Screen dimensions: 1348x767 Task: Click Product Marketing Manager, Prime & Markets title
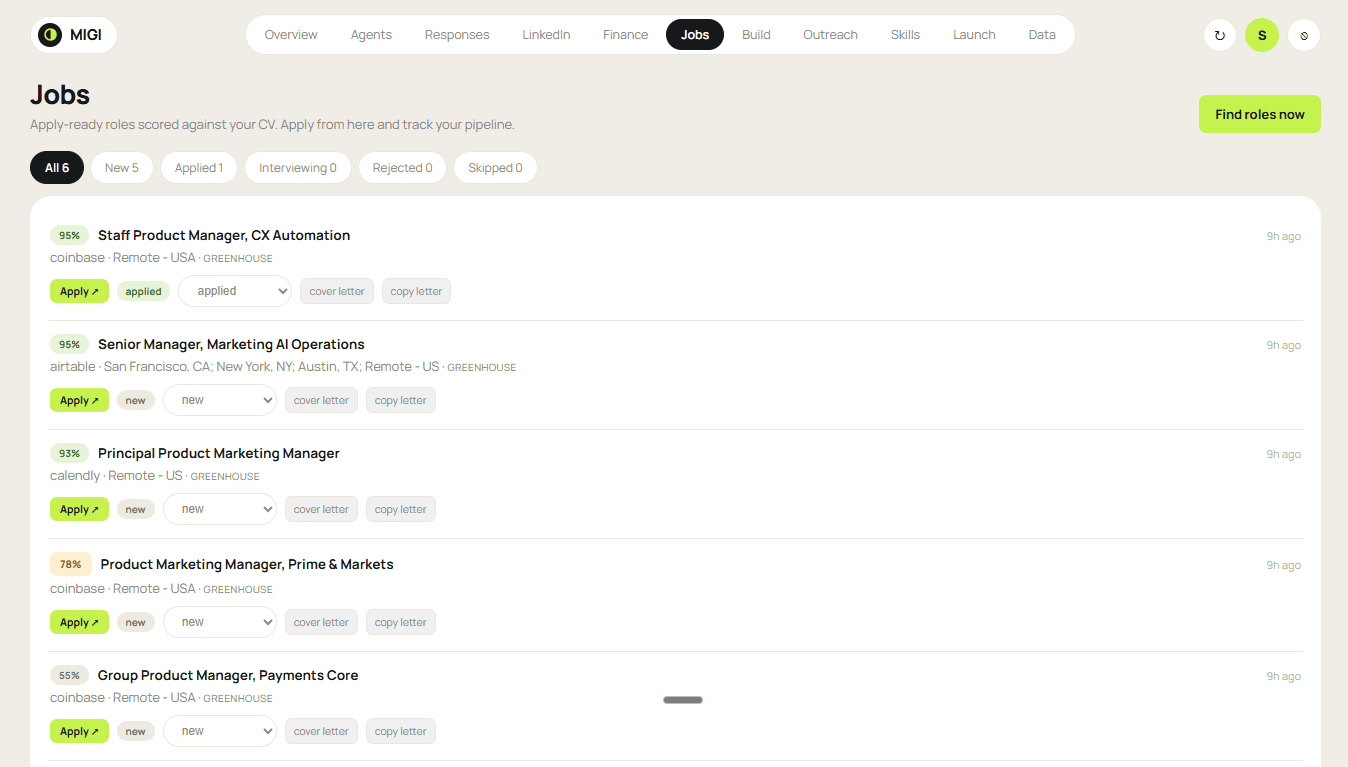(247, 564)
